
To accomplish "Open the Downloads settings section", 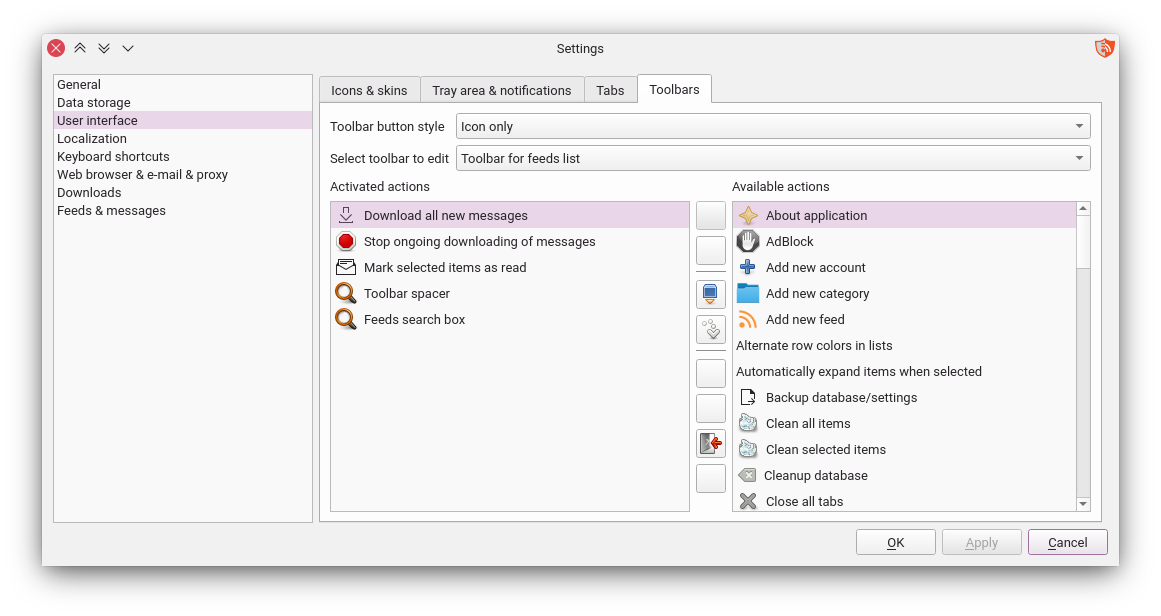I will [x=183, y=192].
